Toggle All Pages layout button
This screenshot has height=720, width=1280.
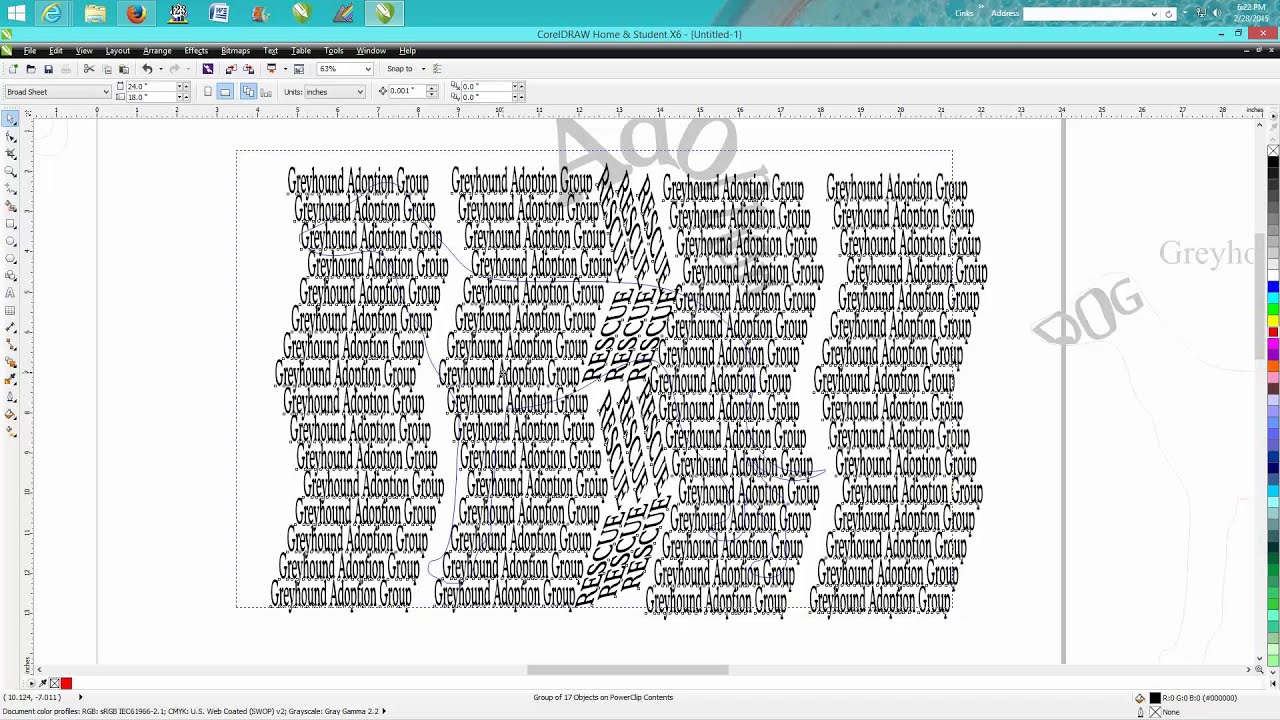(x=249, y=91)
